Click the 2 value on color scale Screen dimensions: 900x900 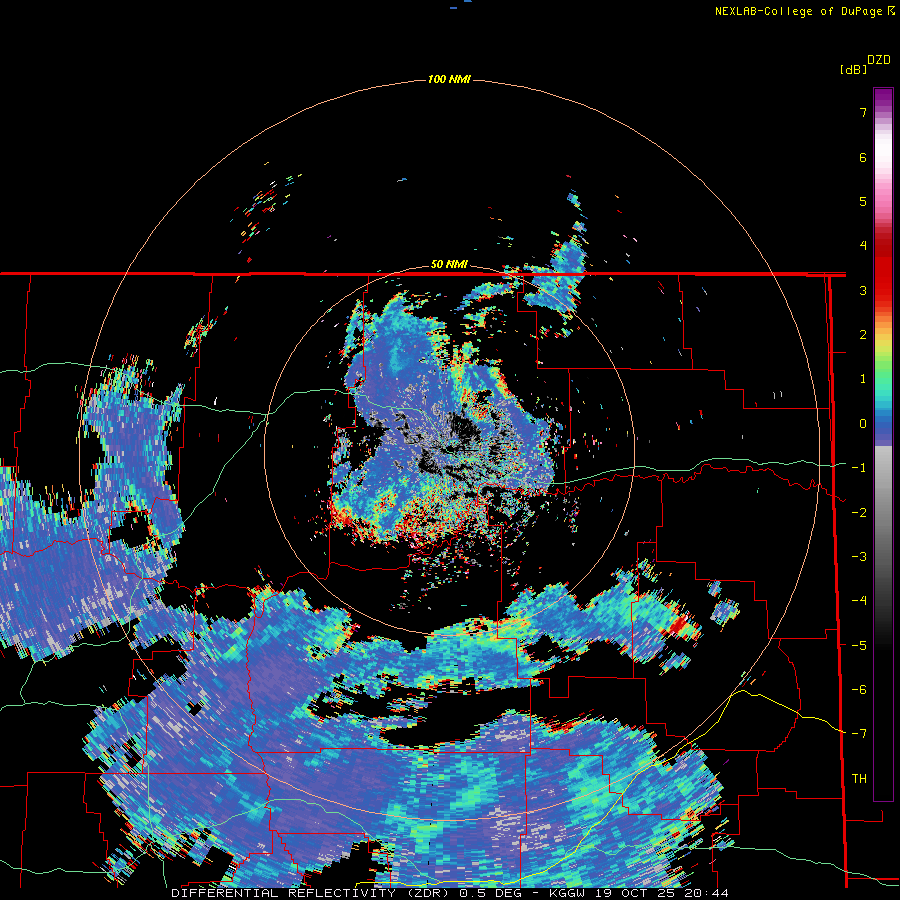(x=863, y=335)
